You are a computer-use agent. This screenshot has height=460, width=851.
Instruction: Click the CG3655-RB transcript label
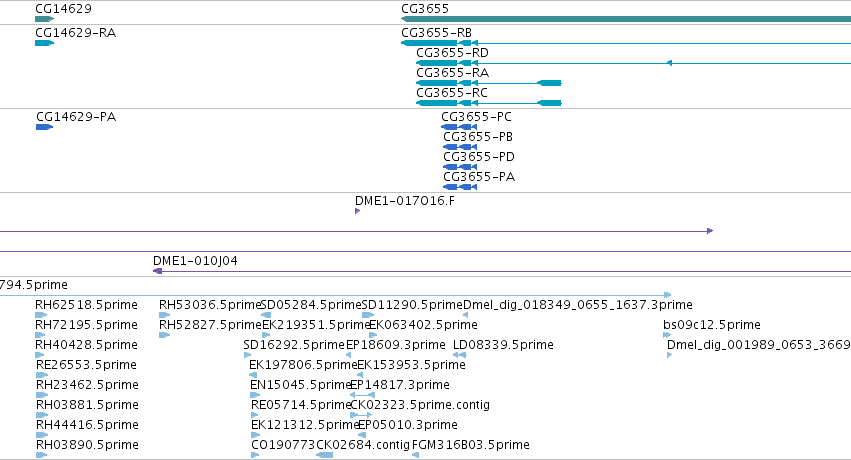(436, 33)
